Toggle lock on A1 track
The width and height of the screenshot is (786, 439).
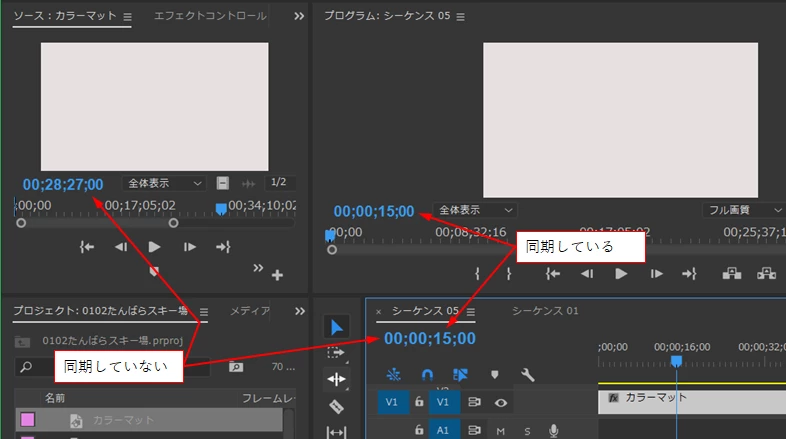(x=419, y=429)
